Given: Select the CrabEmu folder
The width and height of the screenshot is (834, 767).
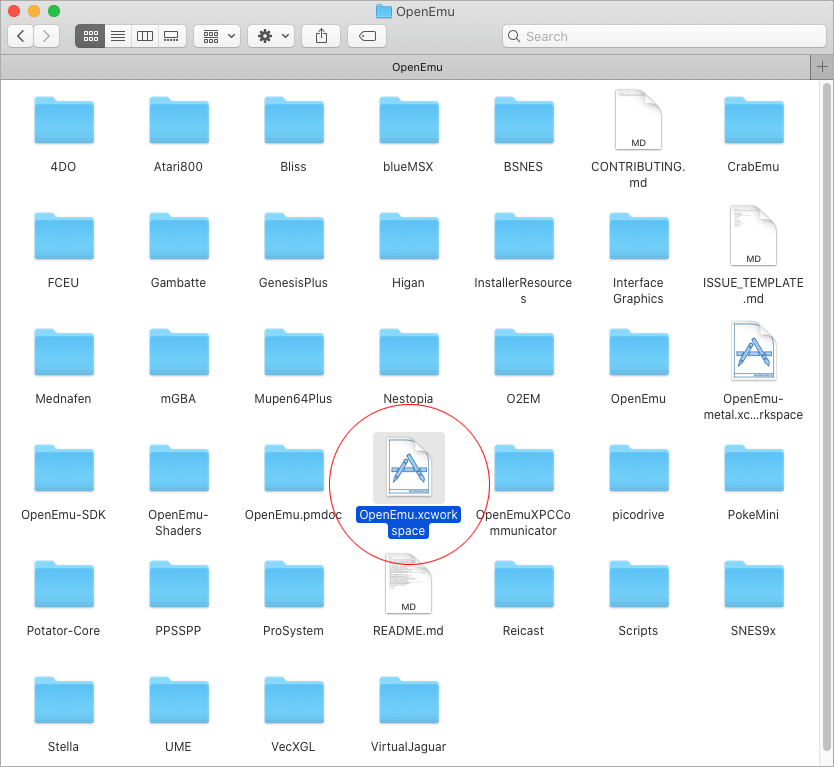Looking at the screenshot, I should 754,120.
